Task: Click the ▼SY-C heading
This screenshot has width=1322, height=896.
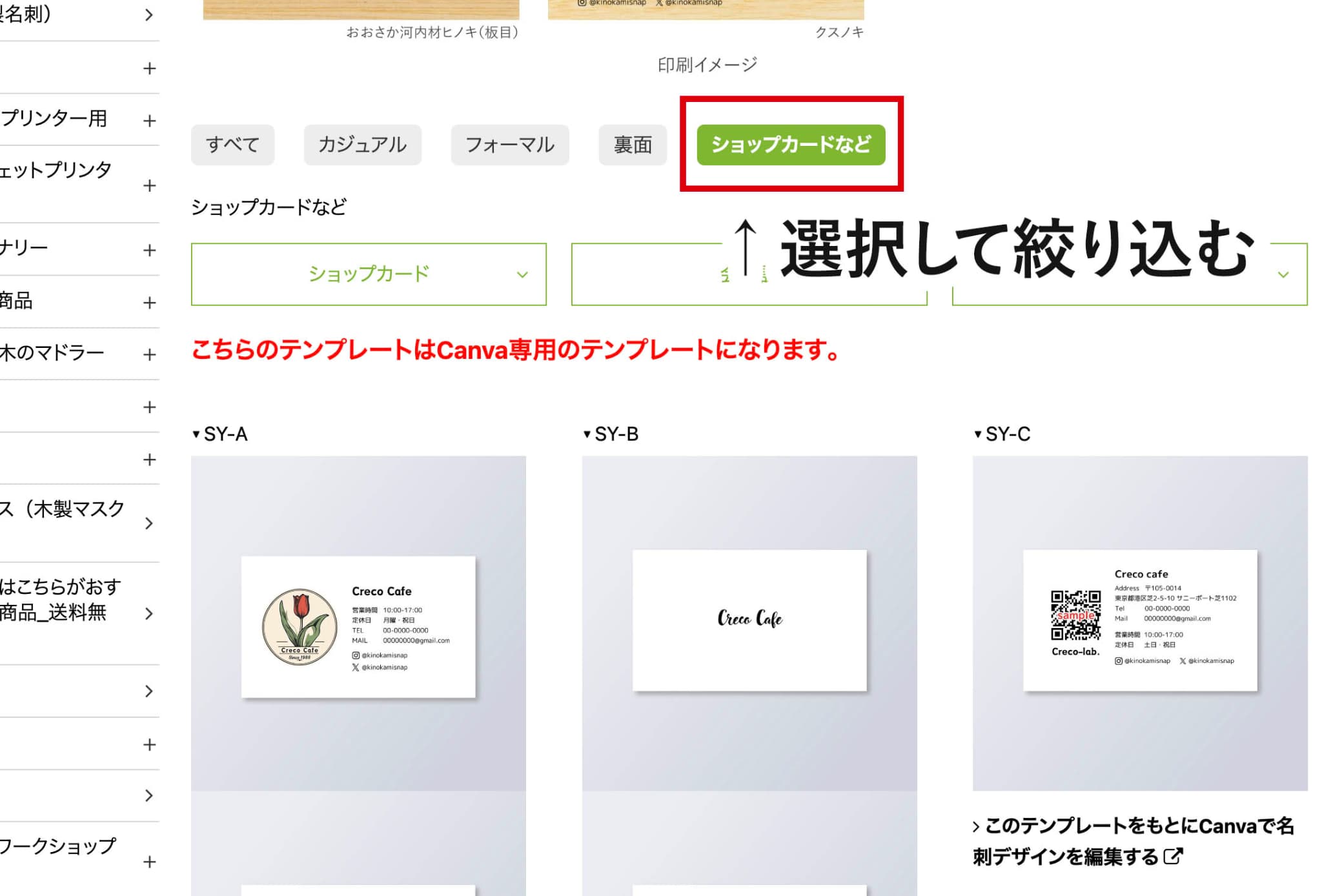Action: [1002, 434]
